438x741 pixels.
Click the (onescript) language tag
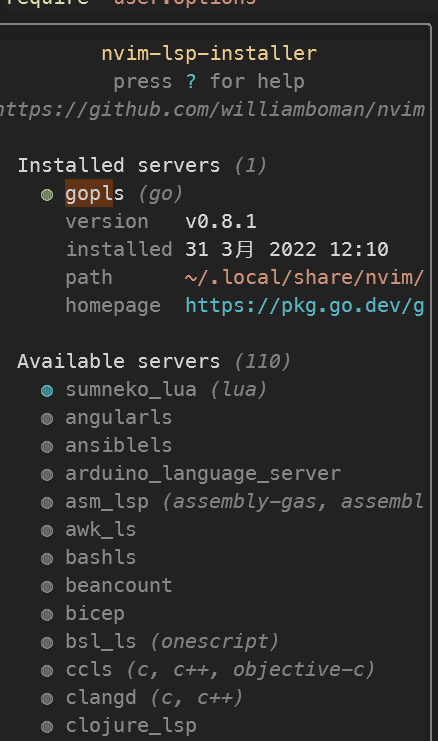coord(215,642)
